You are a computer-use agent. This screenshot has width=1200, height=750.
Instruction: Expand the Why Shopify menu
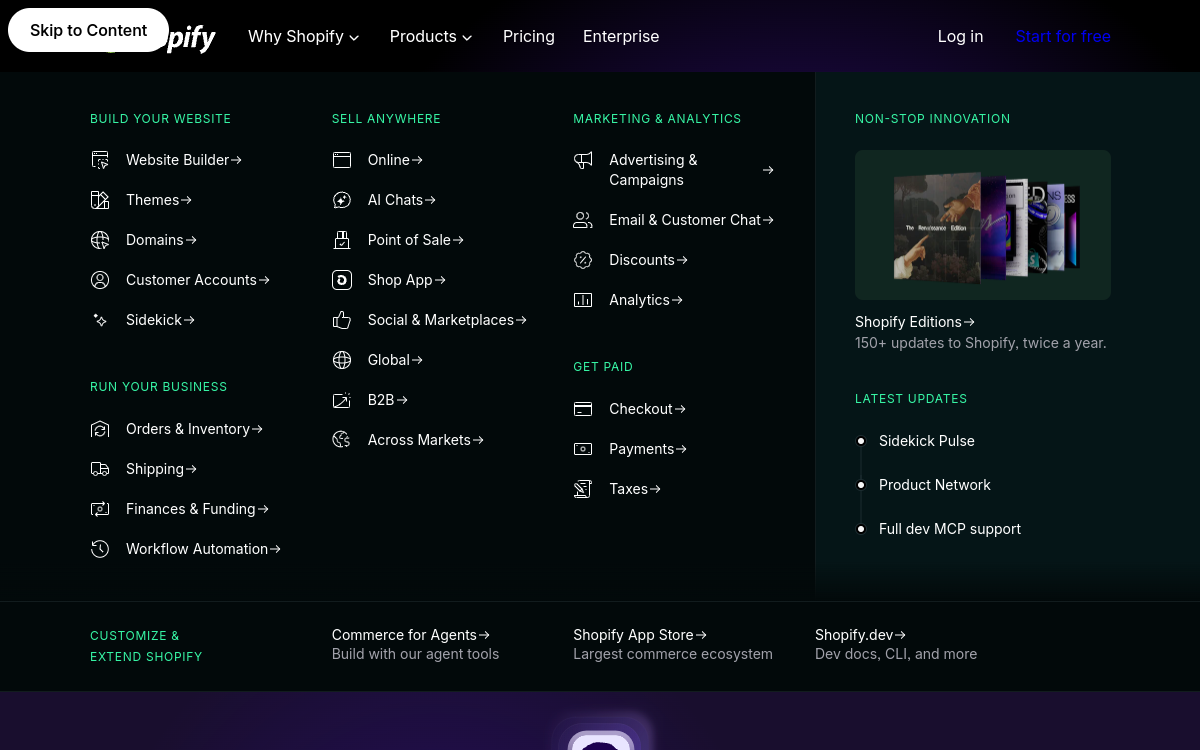click(x=304, y=36)
